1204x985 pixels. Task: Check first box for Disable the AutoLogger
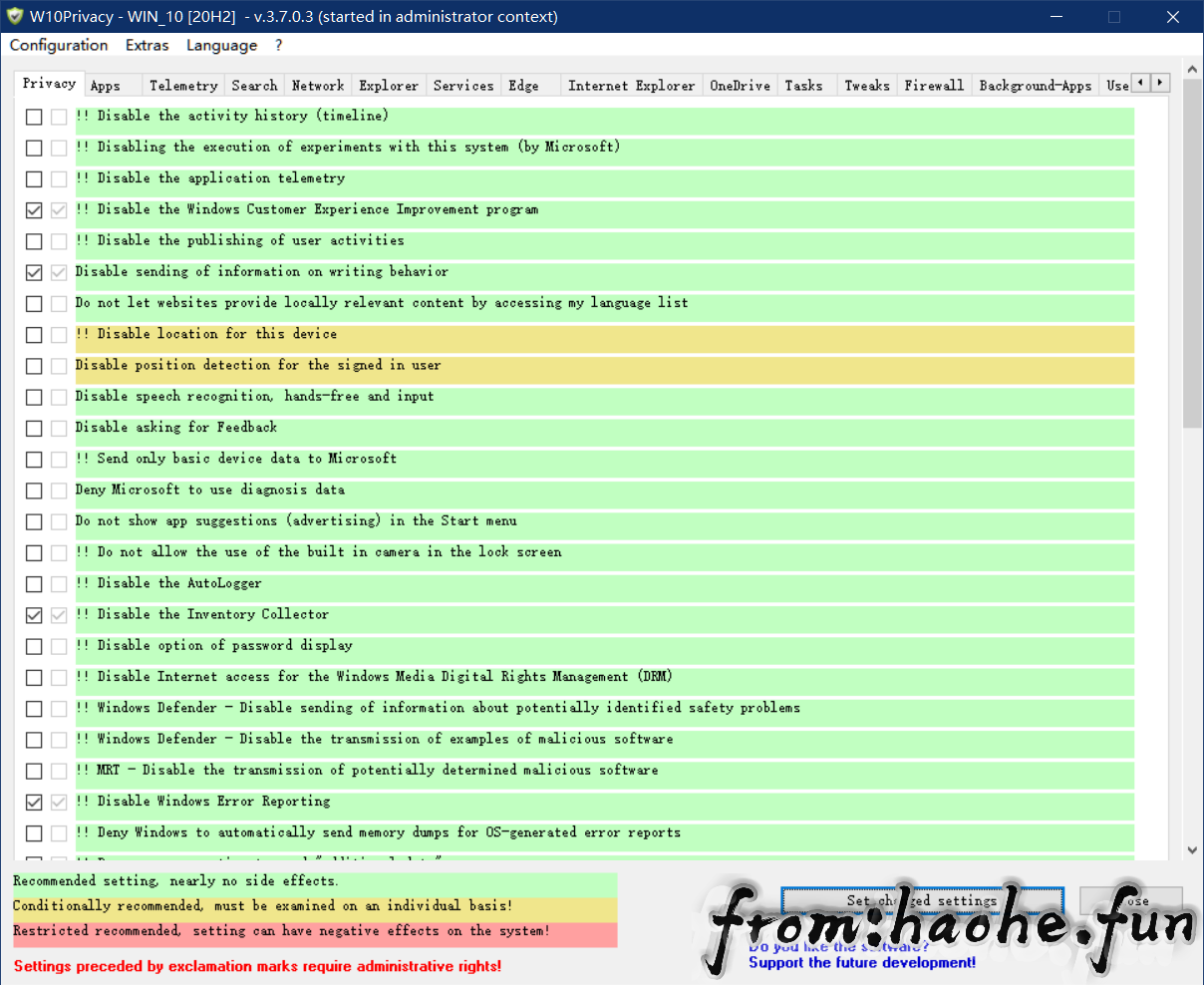pos(34,584)
